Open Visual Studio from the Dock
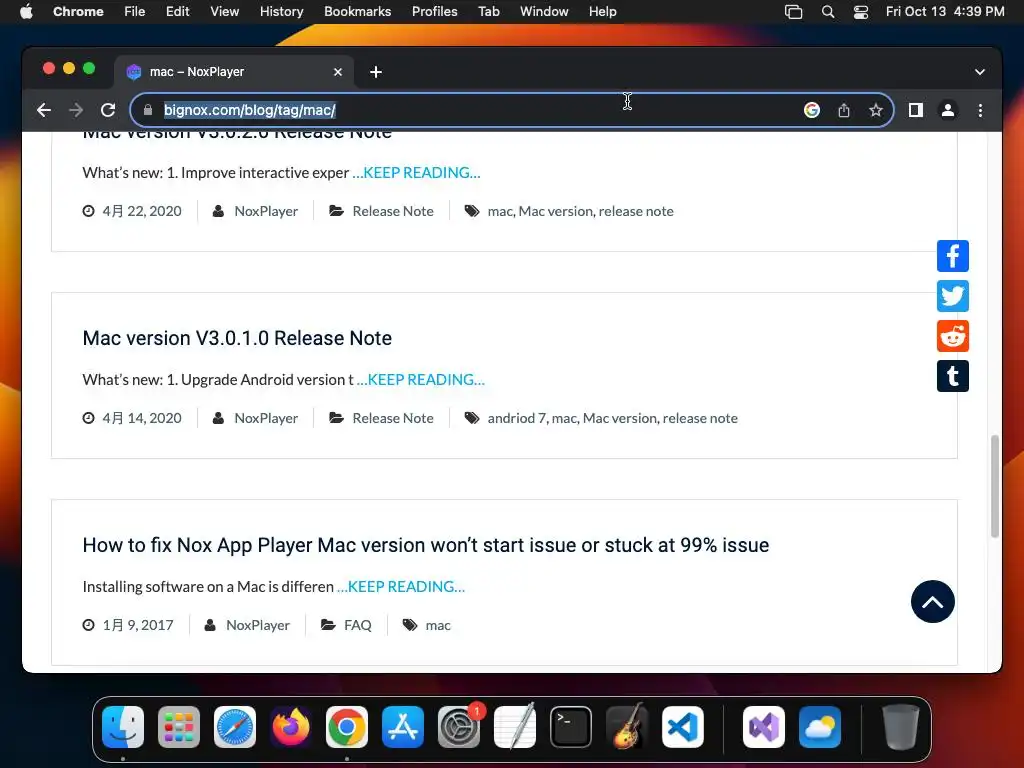Image resolution: width=1024 pixels, height=768 pixels. pos(763,727)
